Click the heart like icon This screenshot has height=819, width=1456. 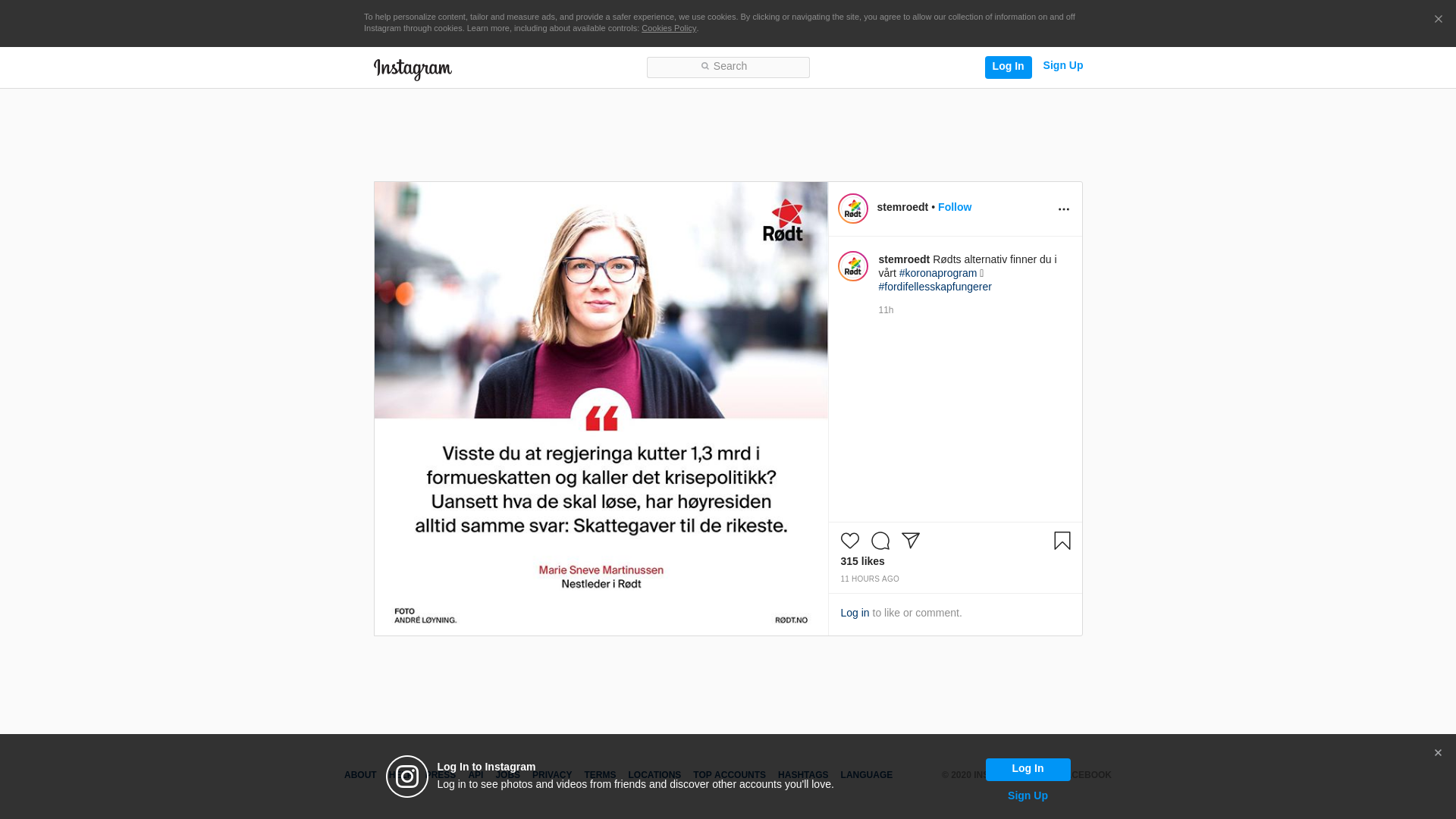click(849, 541)
